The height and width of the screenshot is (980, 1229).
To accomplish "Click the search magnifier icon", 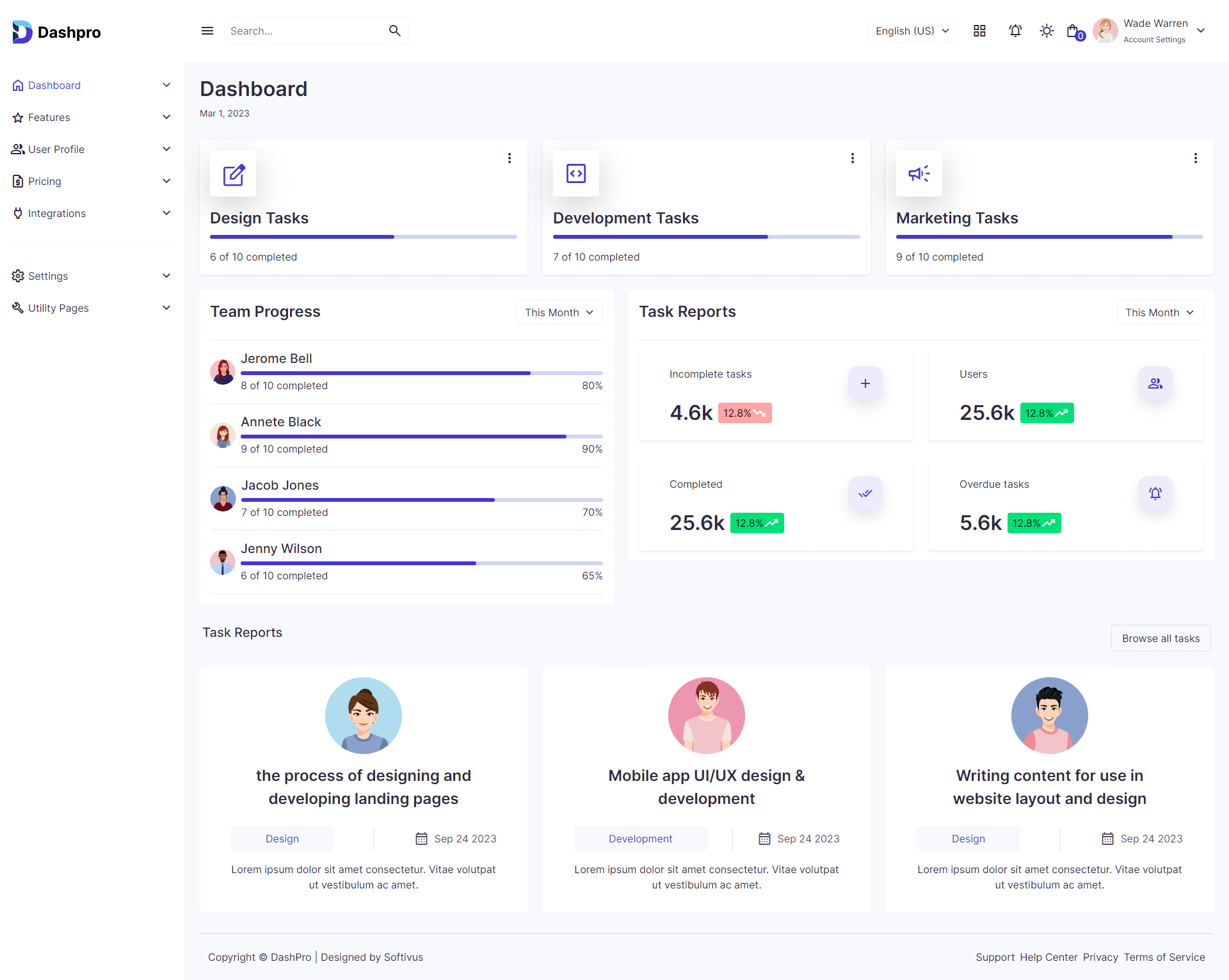I will coord(394,31).
